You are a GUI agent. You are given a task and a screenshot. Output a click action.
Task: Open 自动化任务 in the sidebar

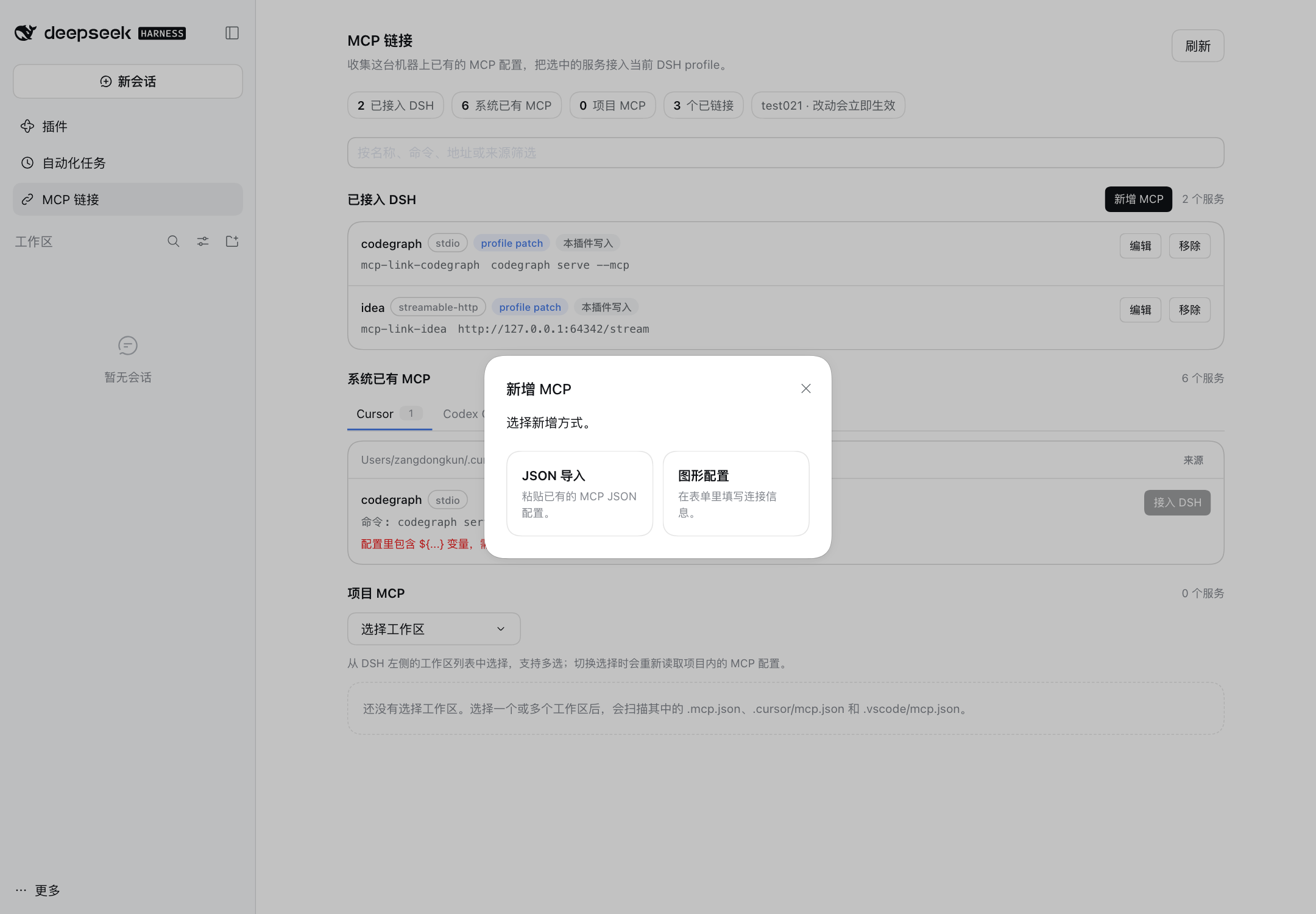pyautogui.click(x=128, y=163)
